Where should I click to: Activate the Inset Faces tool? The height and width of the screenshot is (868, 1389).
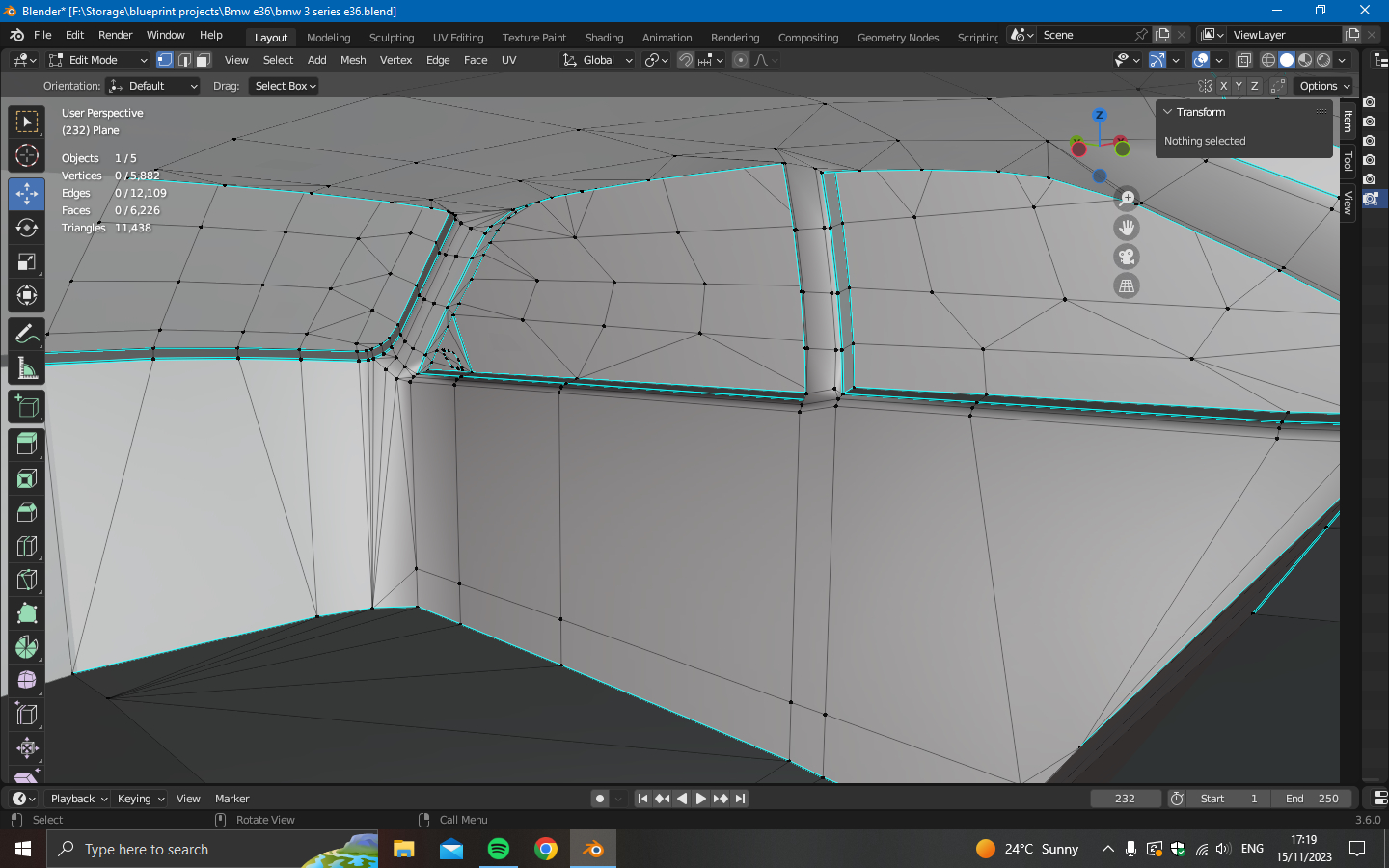pos(27,478)
